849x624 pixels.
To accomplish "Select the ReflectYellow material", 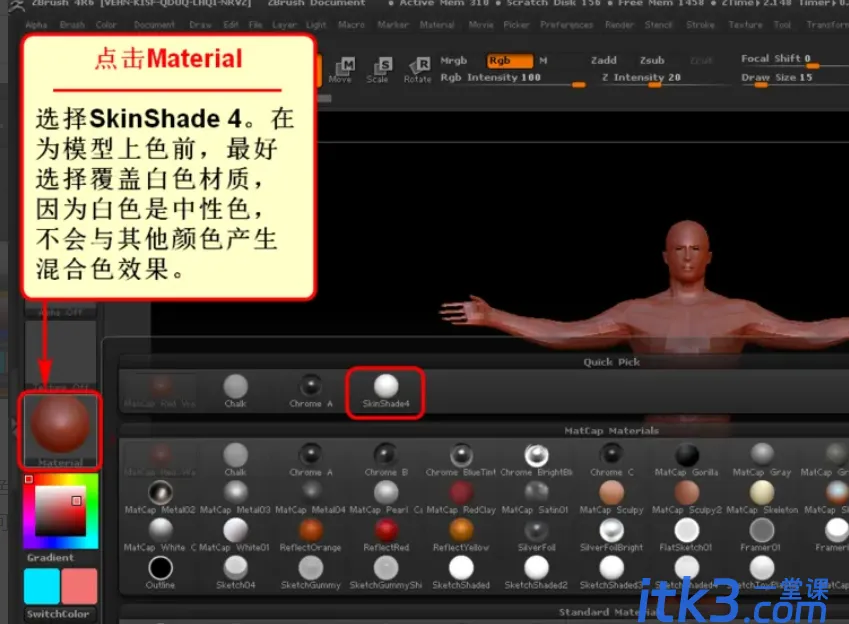I will (461, 535).
